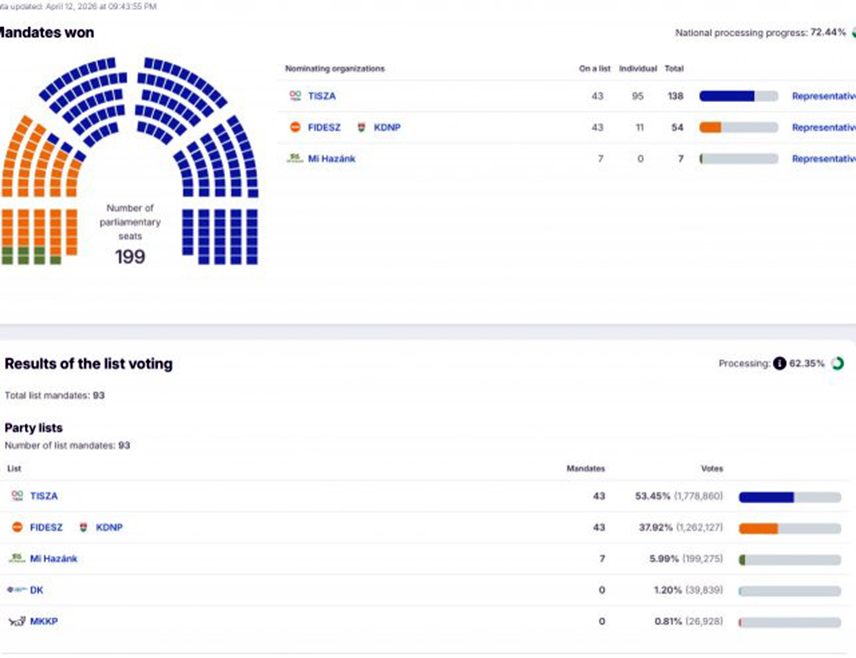Click the TISZA logo in mandates table
The image size is (856, 658).
pyautogui.click(x=295, y=96)
